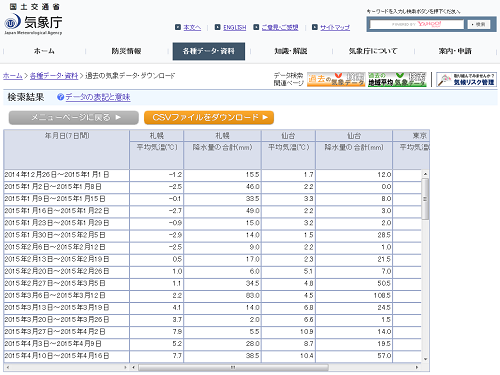Click the first 仙台 column header
The width and height of the screenshot is (500, 375).
point(288,135)
